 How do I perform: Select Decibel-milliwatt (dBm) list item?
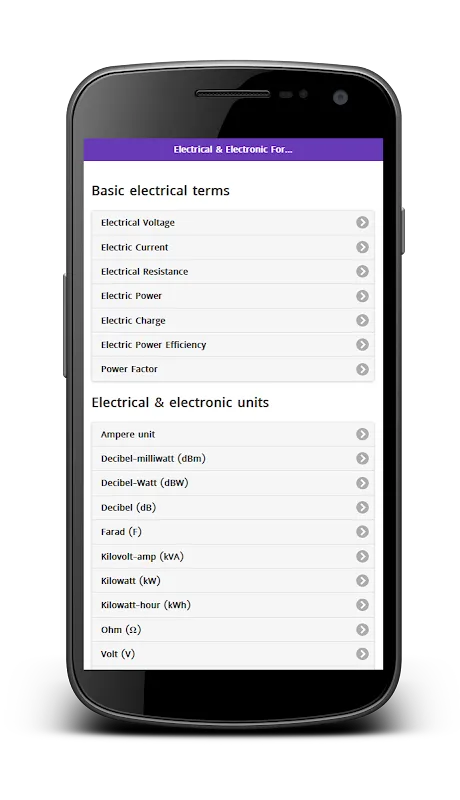coord(233,459)
